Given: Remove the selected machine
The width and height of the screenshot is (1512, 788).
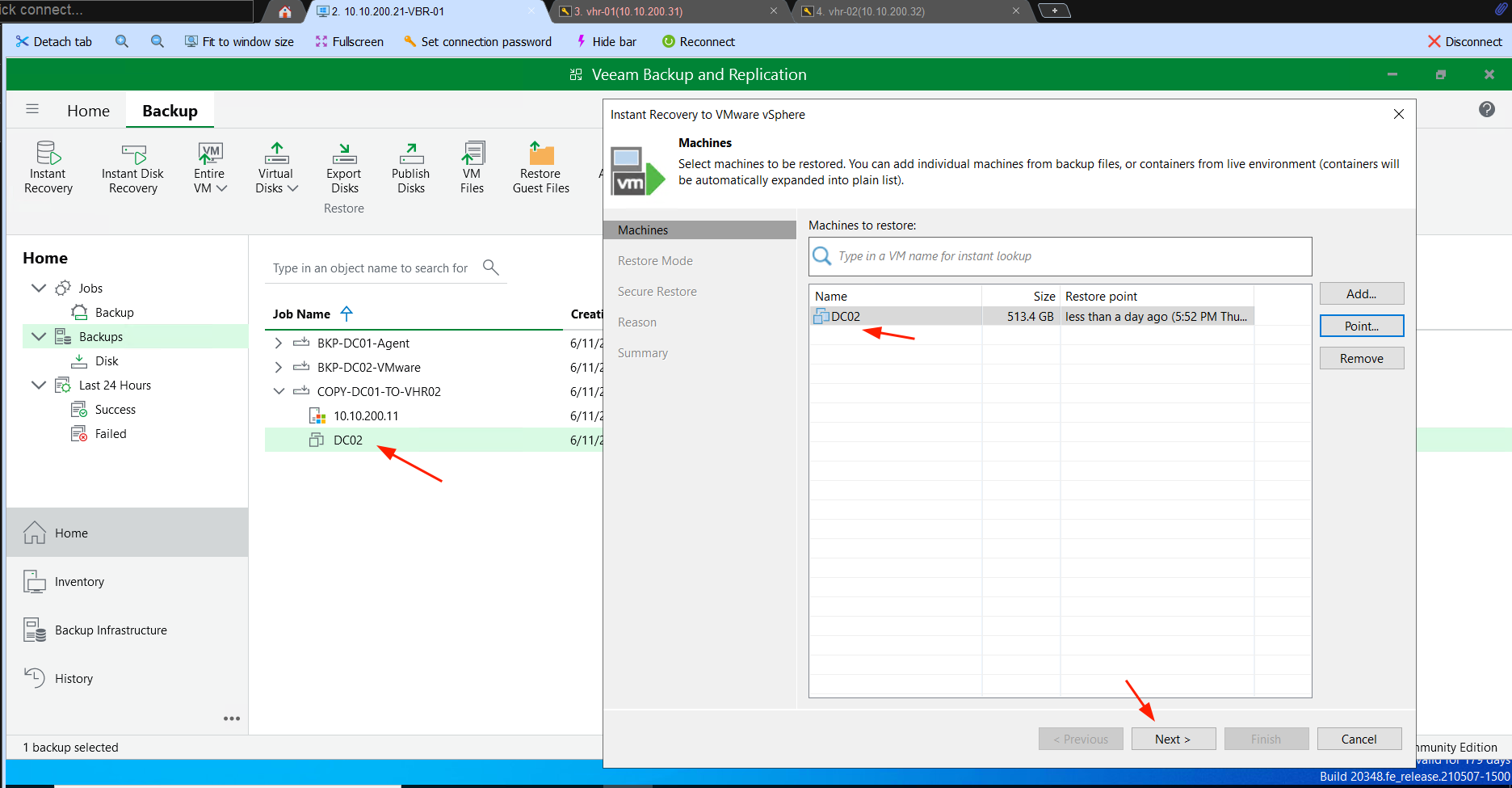Looking at the screenshot, I should (x=1362, y=358).
